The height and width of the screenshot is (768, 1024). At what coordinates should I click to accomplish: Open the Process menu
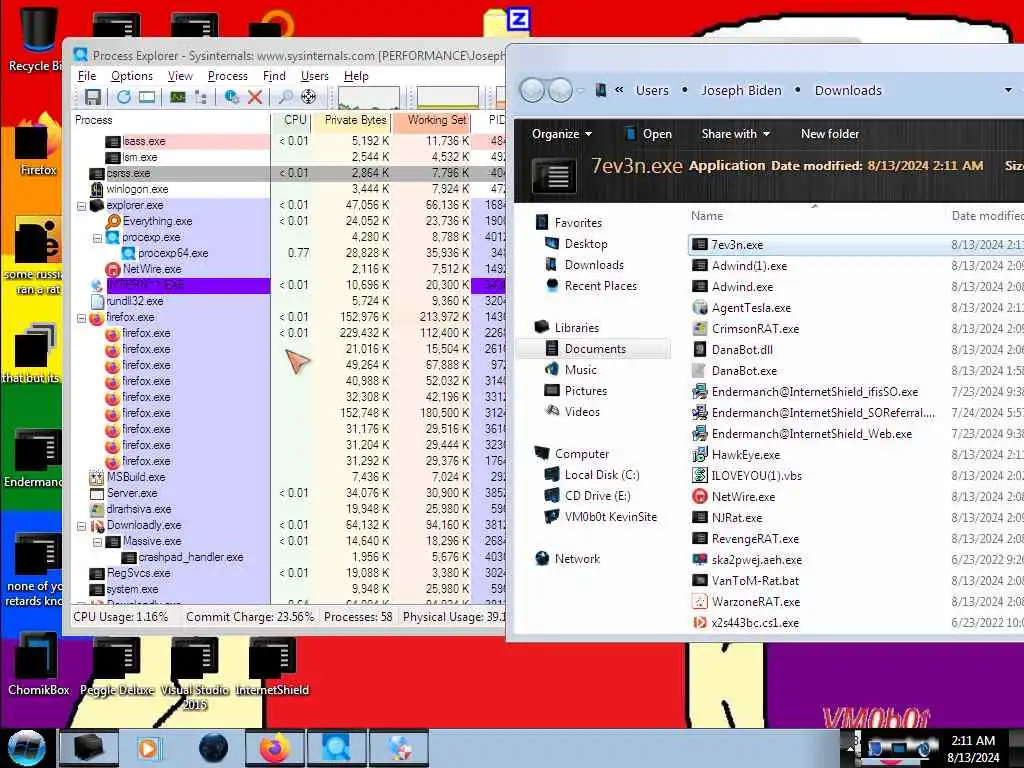(227, 76)
